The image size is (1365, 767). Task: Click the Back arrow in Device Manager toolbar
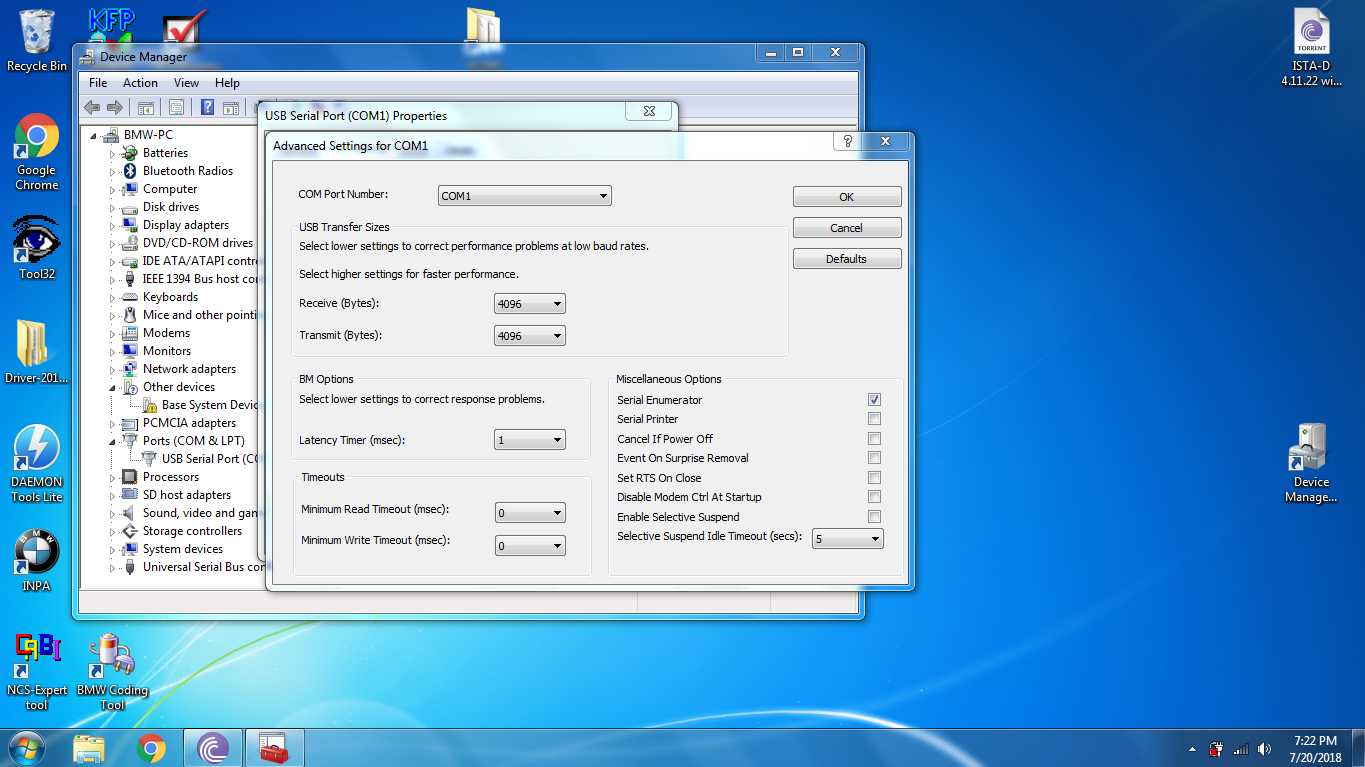[x=92, y=108]
